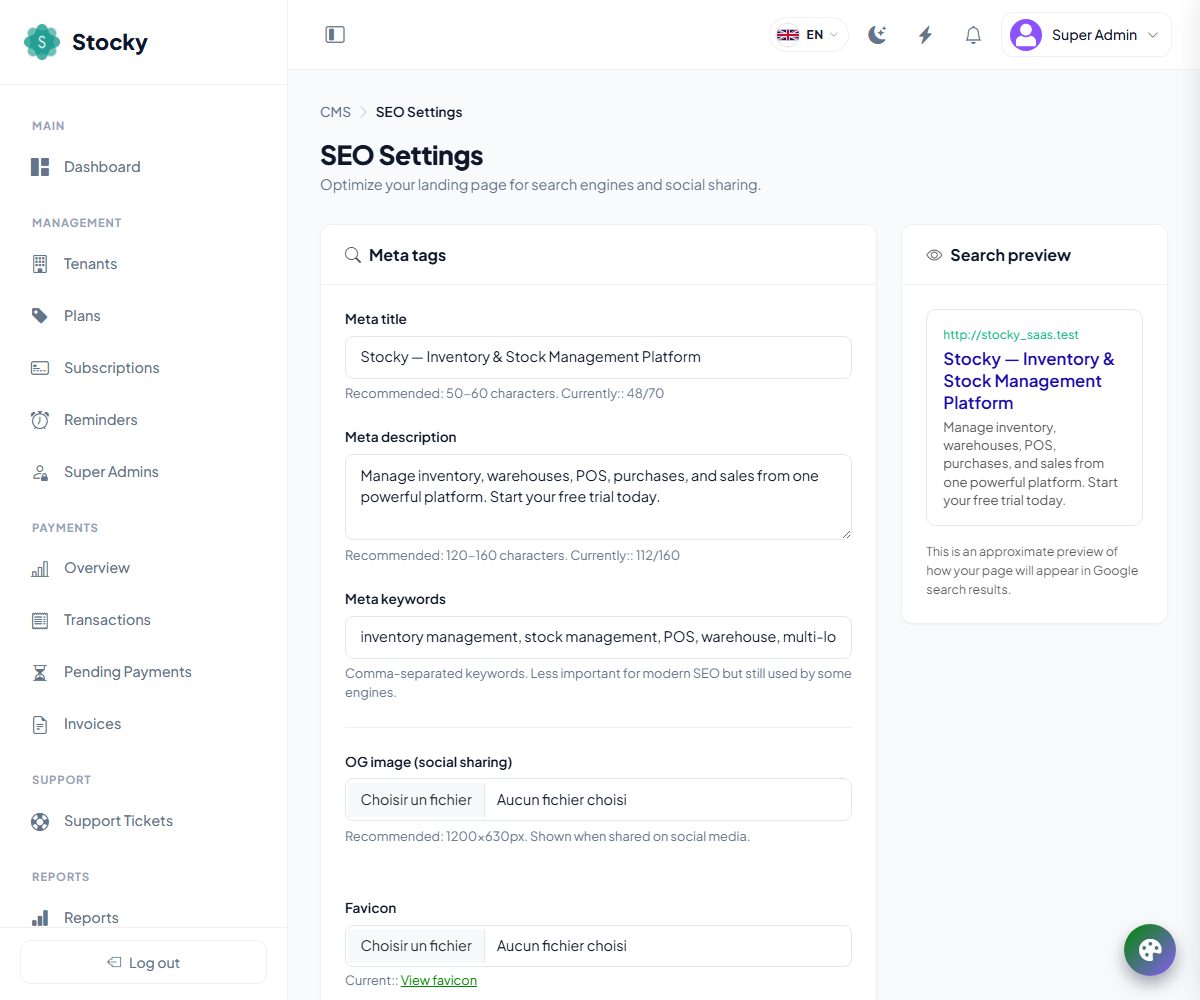Click the SEO Settings page heading
The height and width of the screenshot is (1000, 1200).
pyautogui.click(x=401, y=155)
